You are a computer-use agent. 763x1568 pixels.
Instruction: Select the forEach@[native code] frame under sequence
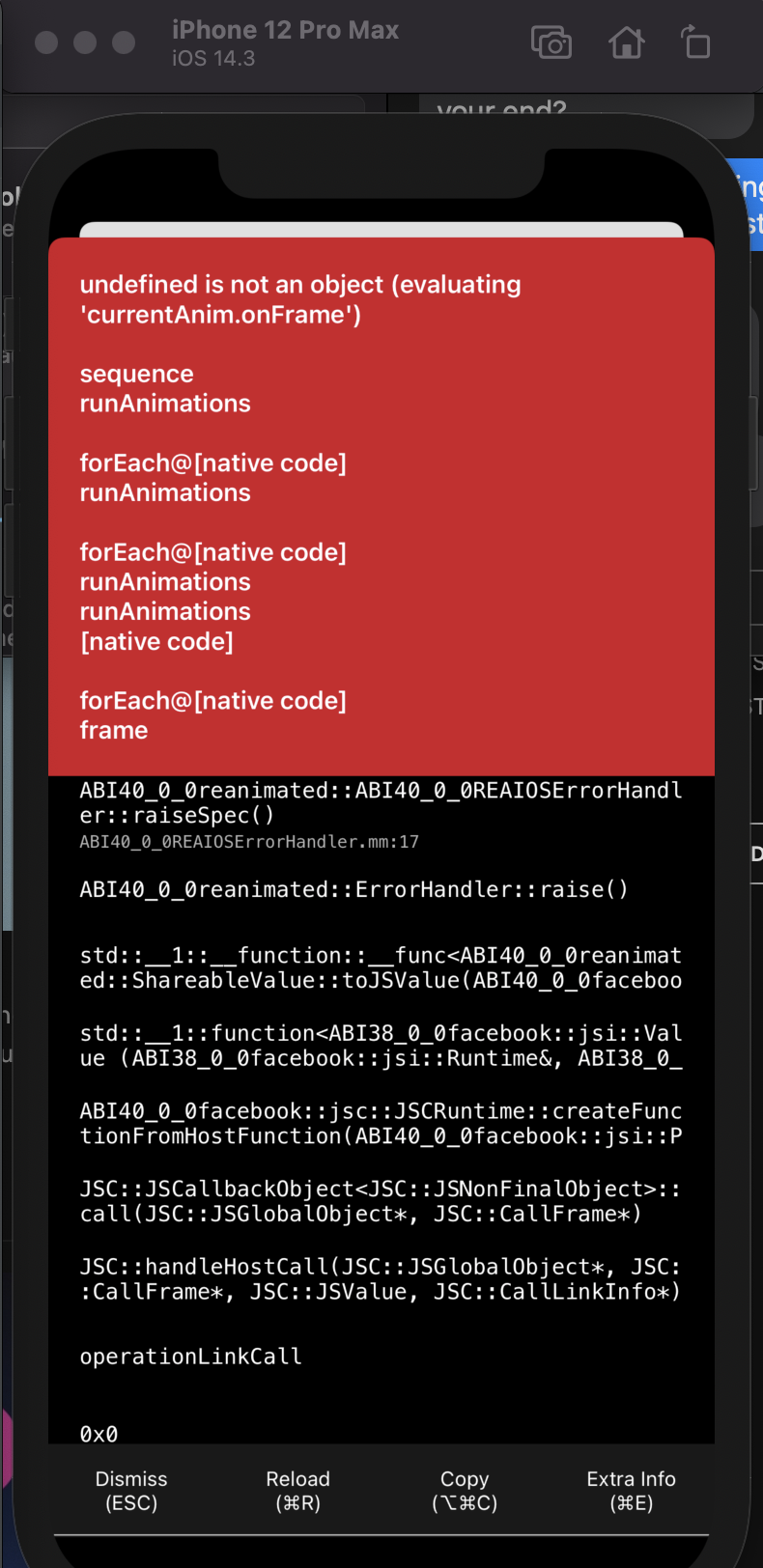(214, 462)
